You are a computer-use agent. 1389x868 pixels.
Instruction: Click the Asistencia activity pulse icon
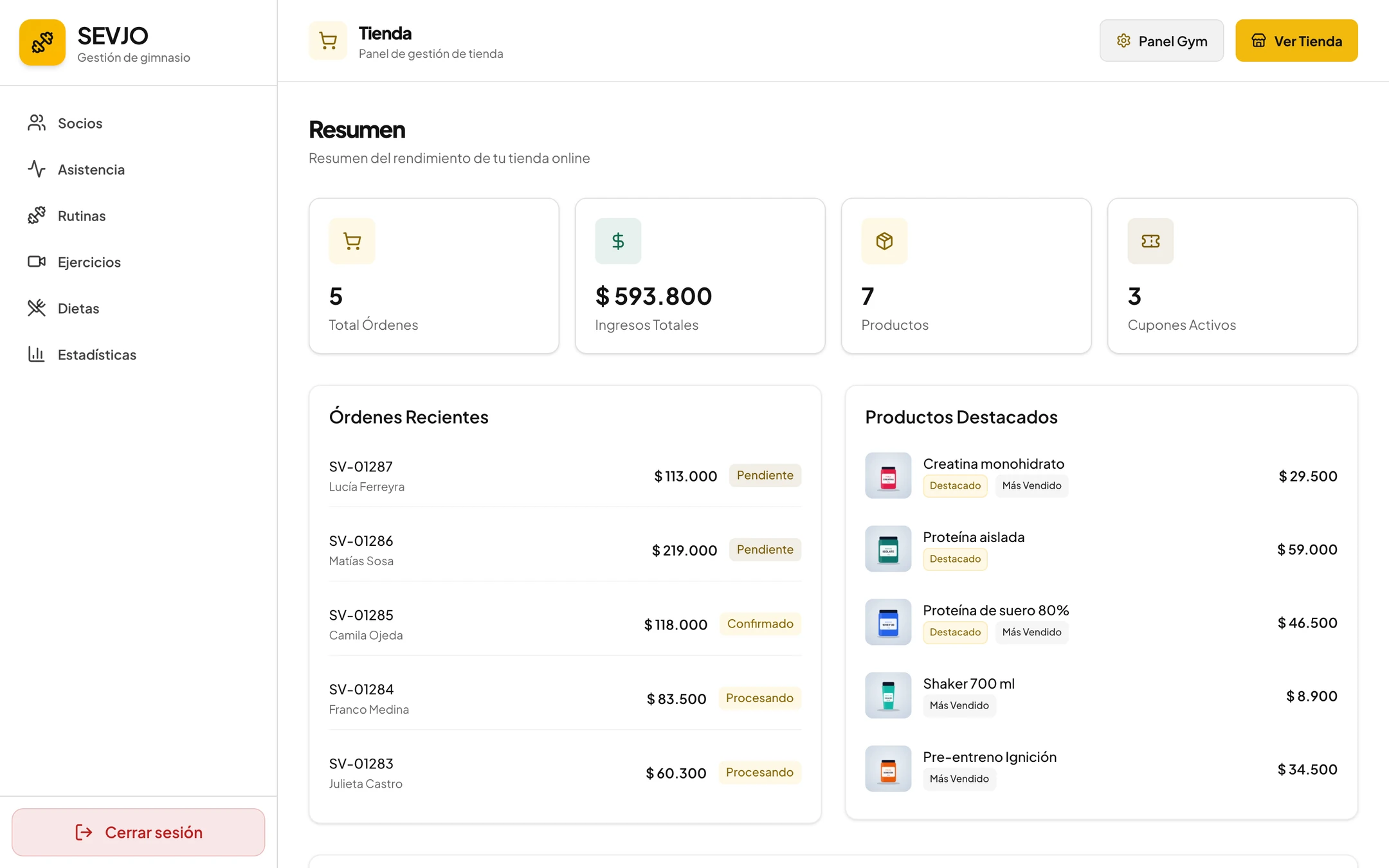click(37, 169)
